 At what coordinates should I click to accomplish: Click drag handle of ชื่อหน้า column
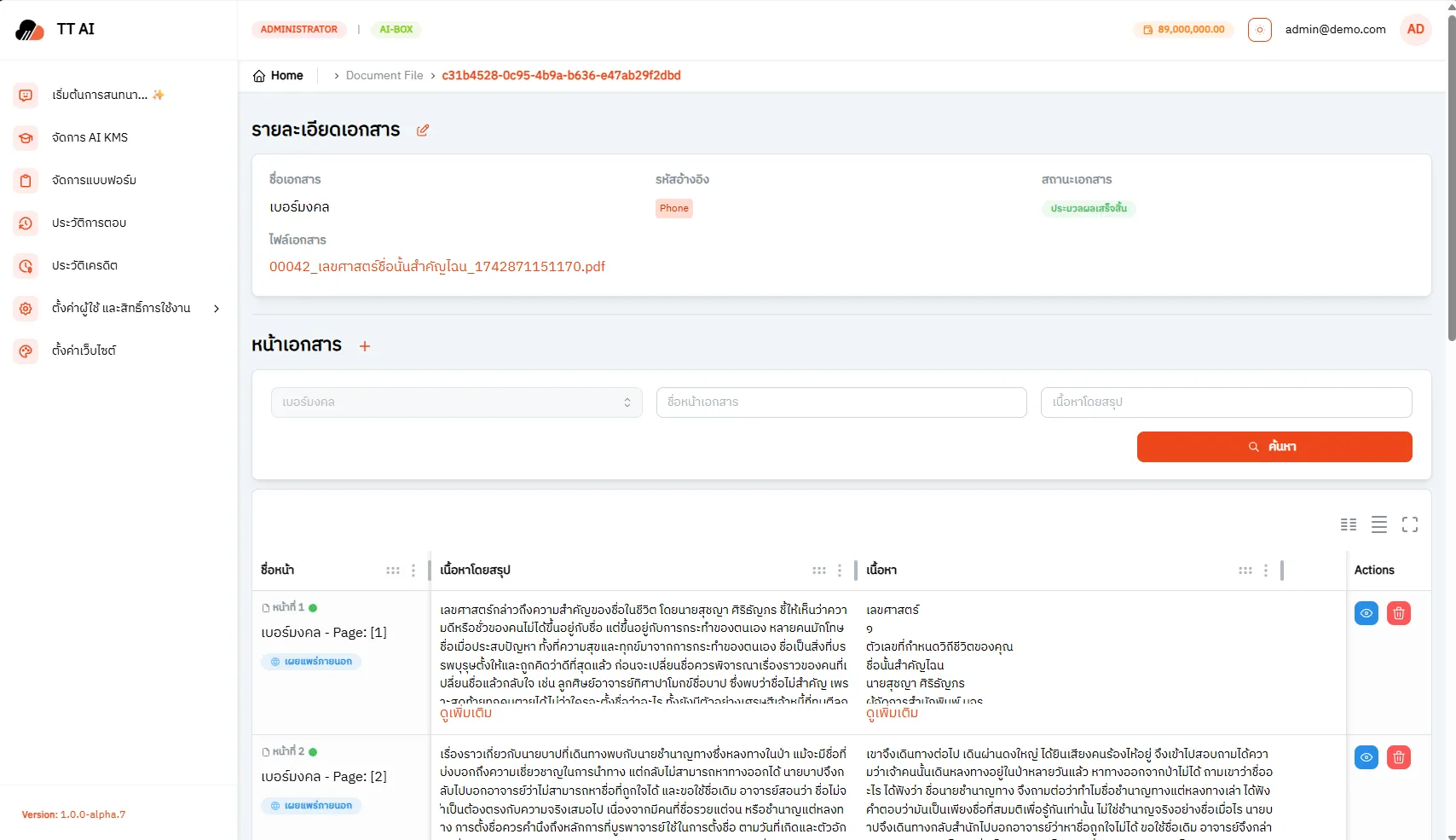[393, 571]
